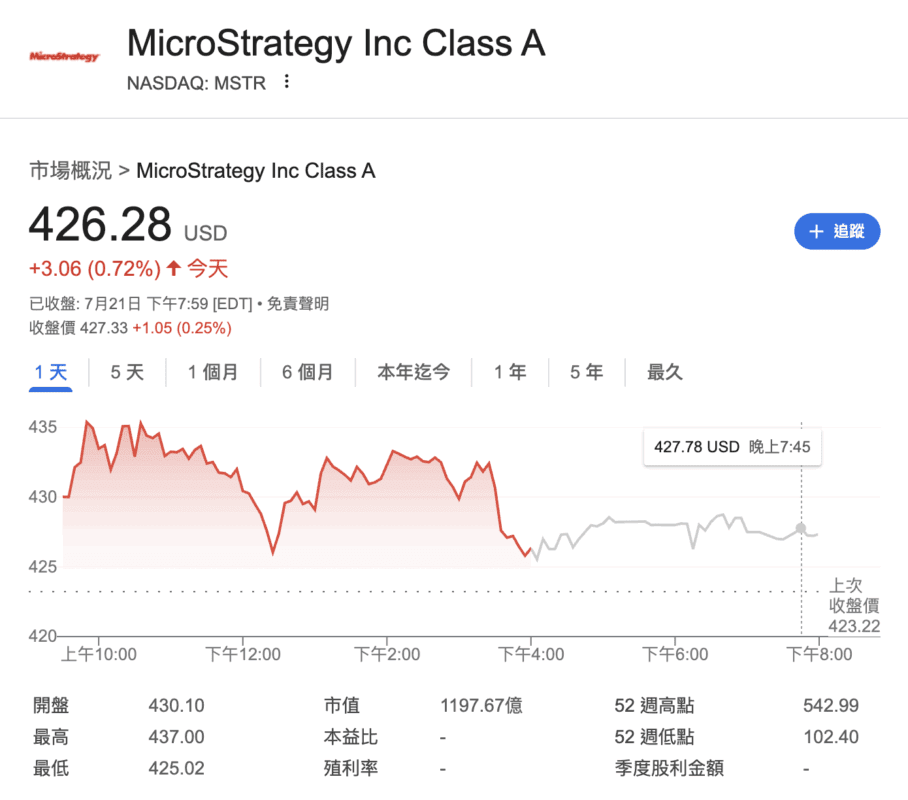Open the 免責聲明 disclaimer link
908x800 pixels.
click(x=298, y=304)
